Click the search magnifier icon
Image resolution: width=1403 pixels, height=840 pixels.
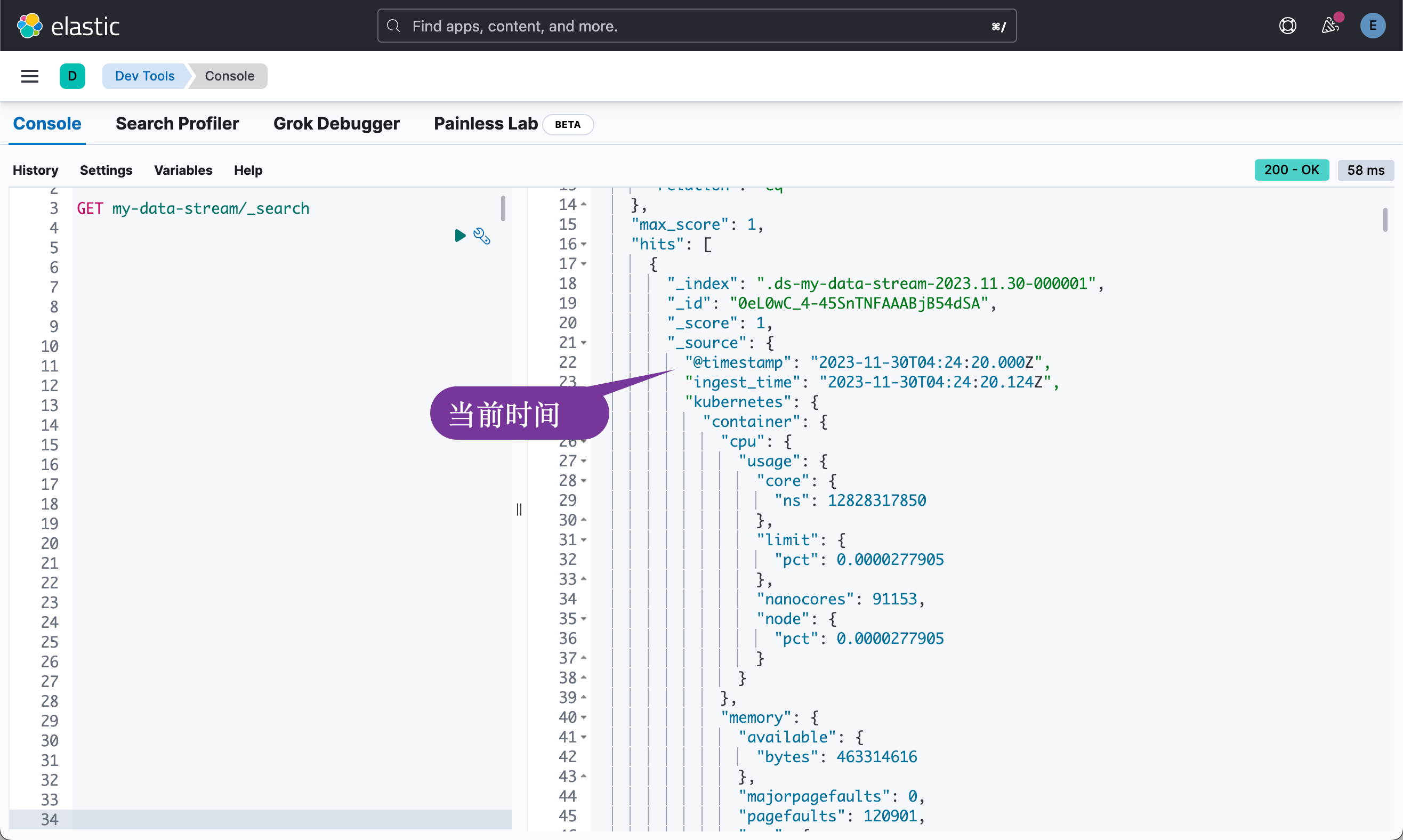(x=394, y=26)
